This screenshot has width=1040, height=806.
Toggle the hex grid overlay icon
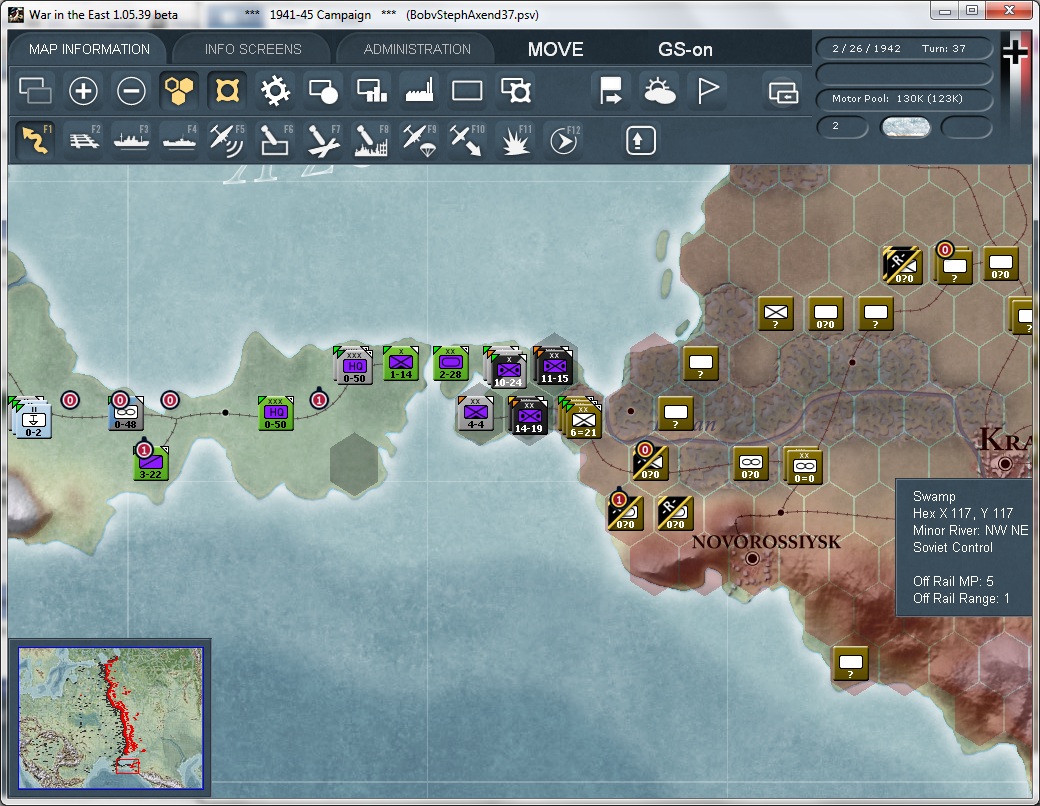(179, 91)
